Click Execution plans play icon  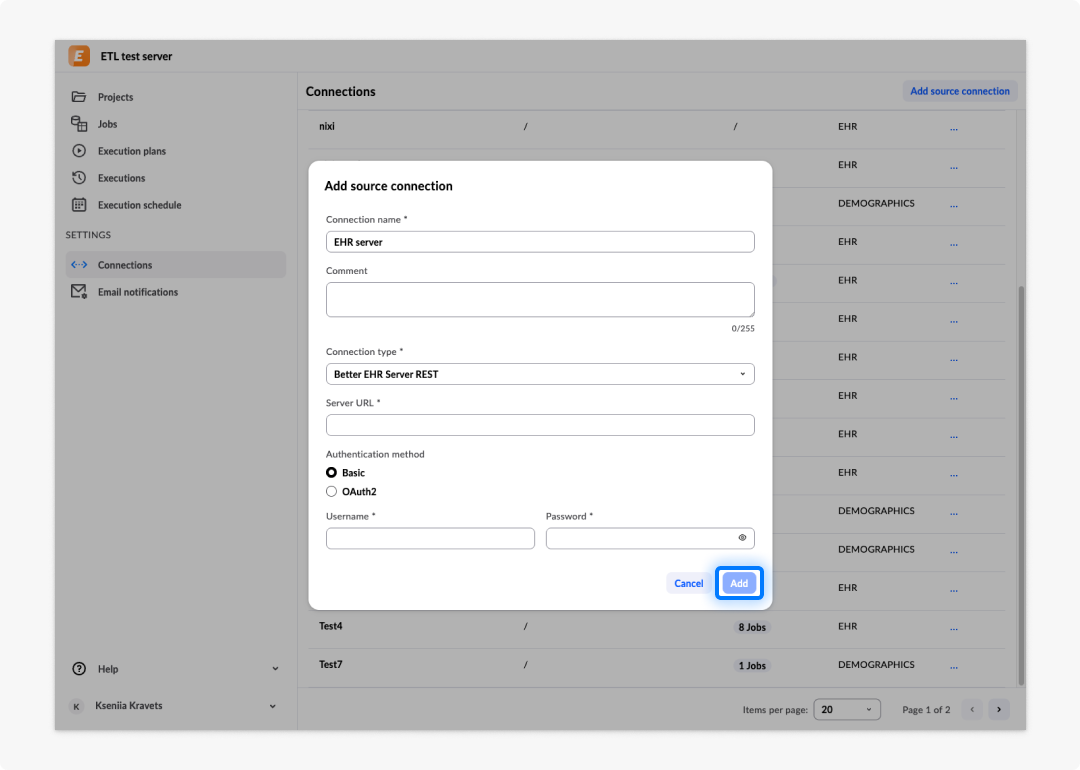[x=79, y=151]
